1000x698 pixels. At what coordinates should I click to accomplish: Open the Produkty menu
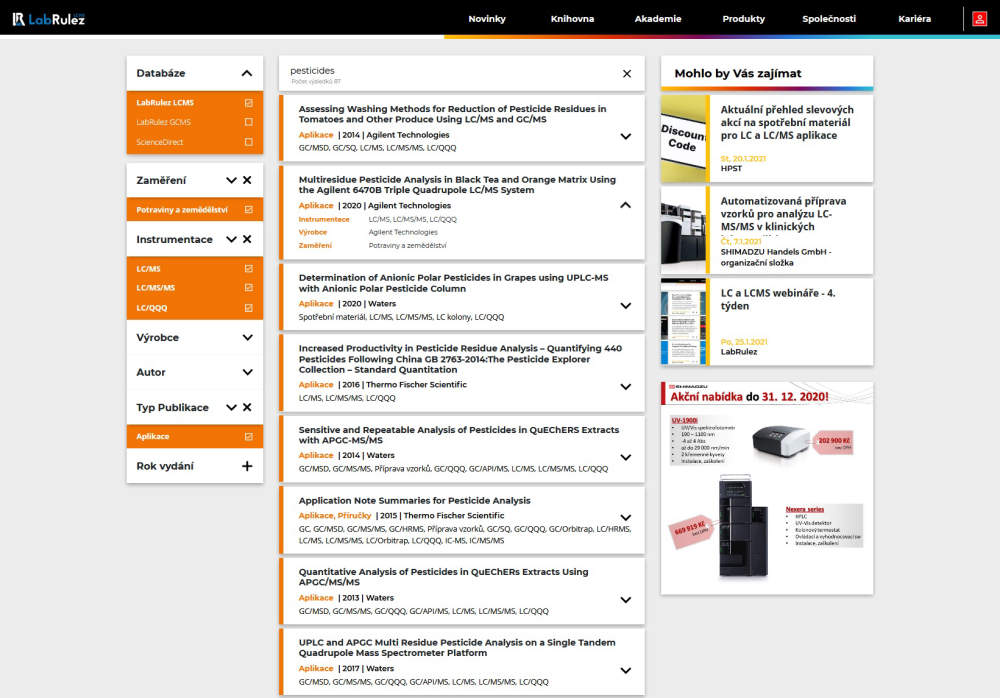coord(743,19)
